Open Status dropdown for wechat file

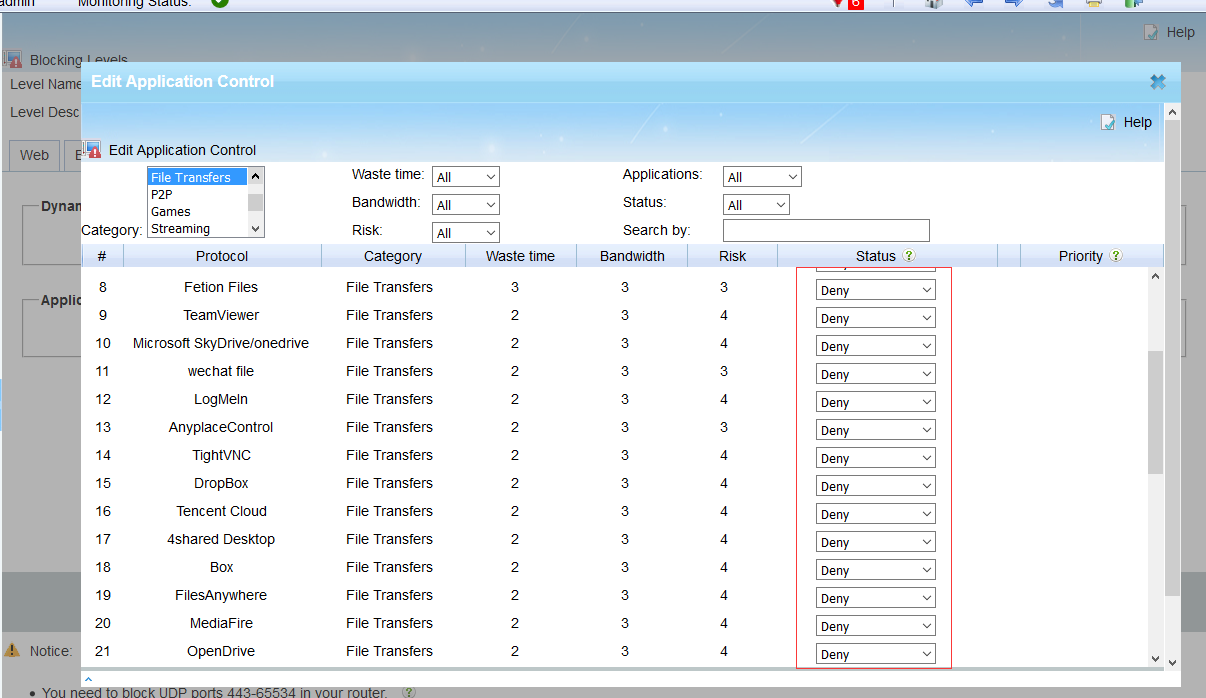click(x=876, y=374)
